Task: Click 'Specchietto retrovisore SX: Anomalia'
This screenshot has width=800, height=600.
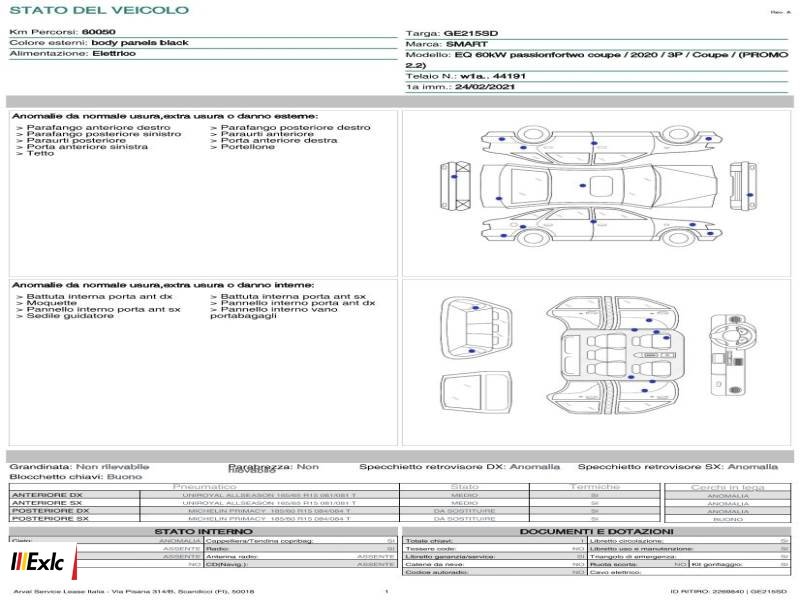Action: point(678,467)
